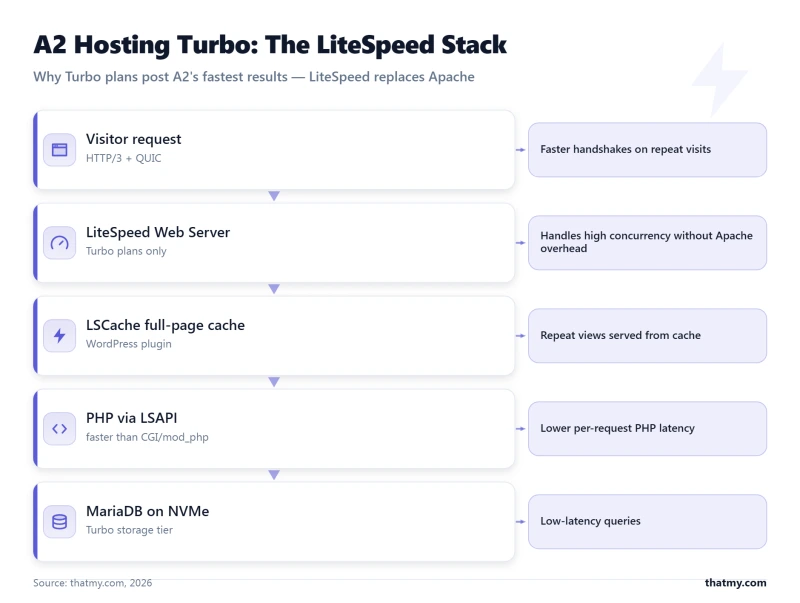Click the 'Visitor request' heading
The image size is (800, 603).
pyautogui.click(x=133, y=139)
